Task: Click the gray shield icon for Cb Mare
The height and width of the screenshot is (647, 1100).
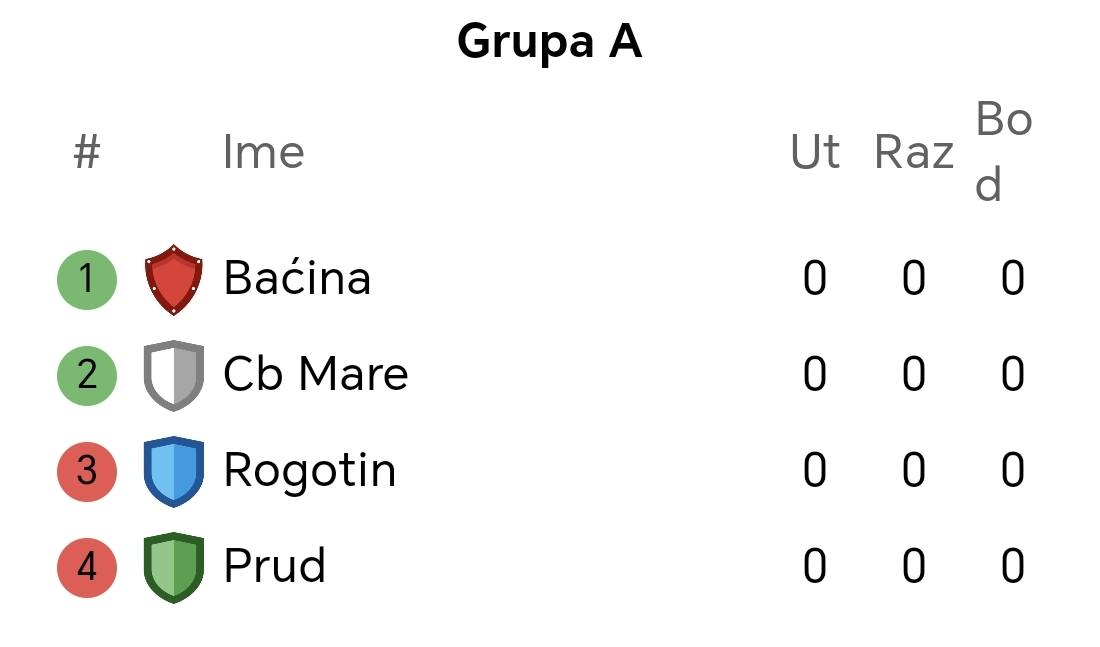Action: tap(173, 375)
